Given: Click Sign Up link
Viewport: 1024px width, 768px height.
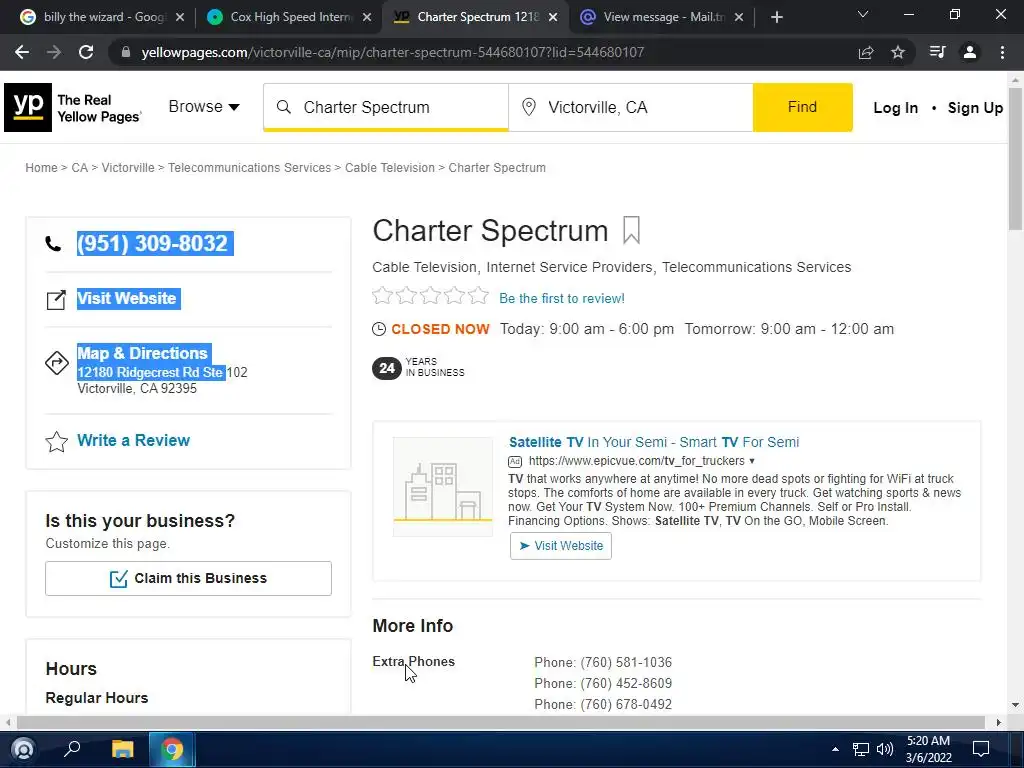Looking at the screenshot, I should [x=975, y=108].
